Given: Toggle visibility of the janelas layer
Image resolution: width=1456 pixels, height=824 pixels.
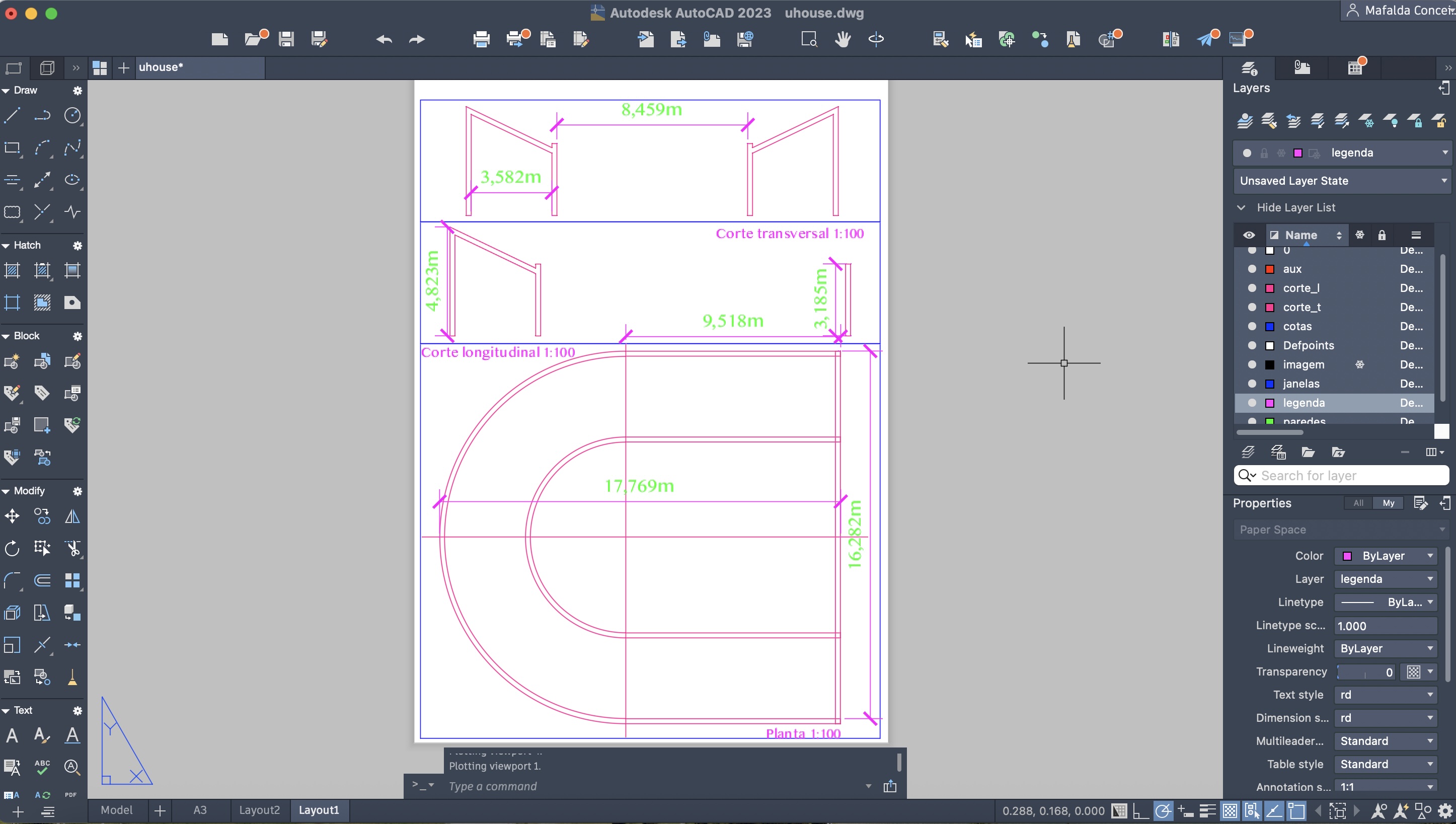Looking at the screenshot, I should (x=1252, y=384).
